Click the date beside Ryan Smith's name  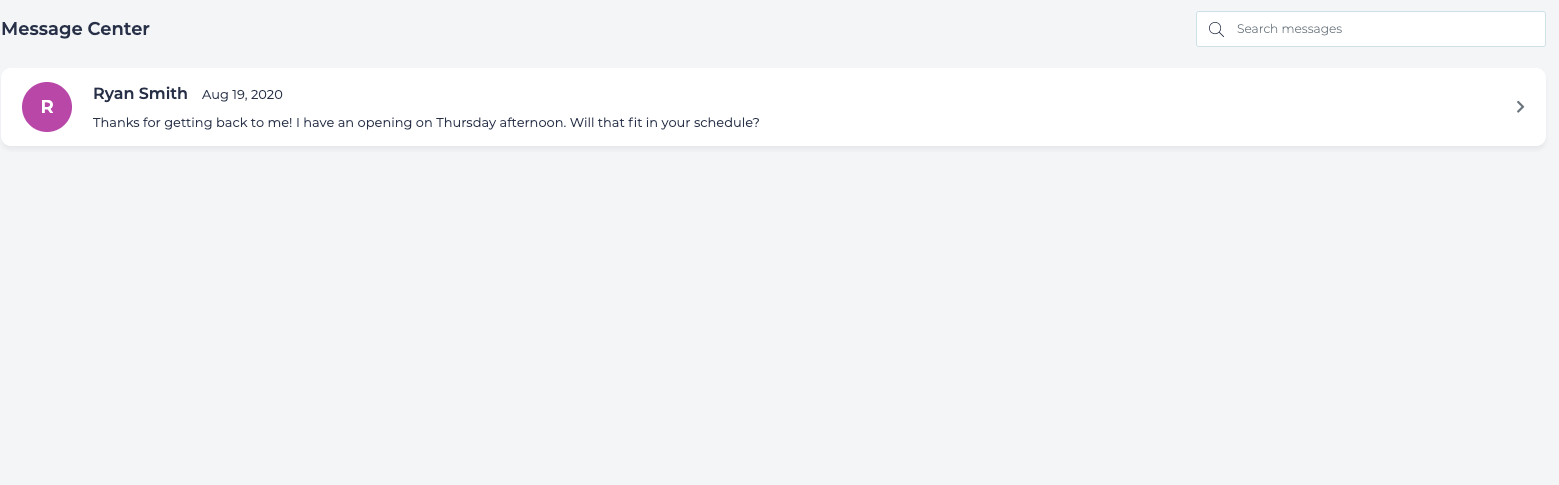[242, 95]
